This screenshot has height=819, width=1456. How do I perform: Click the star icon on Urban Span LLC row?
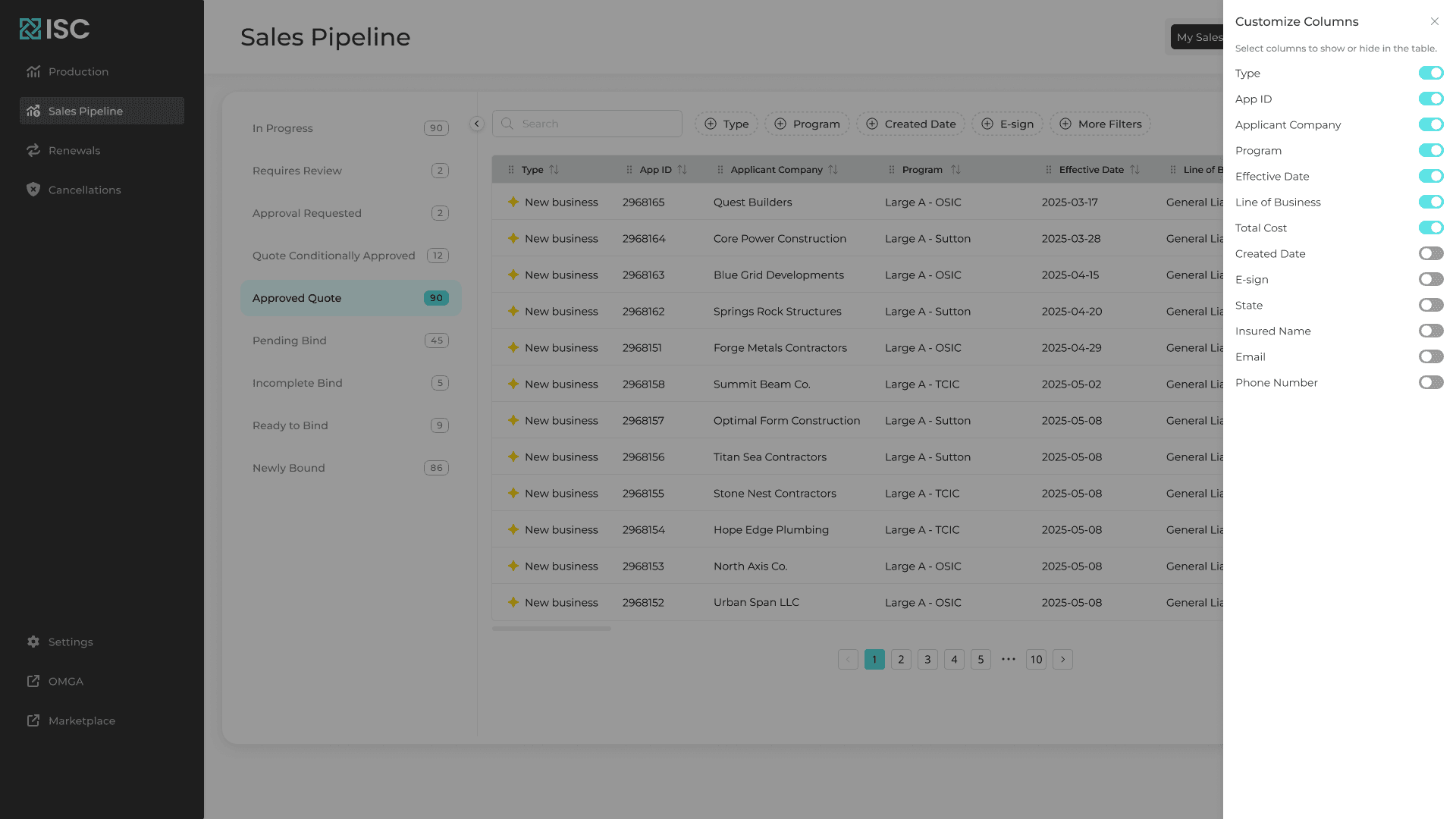point(513,602)
